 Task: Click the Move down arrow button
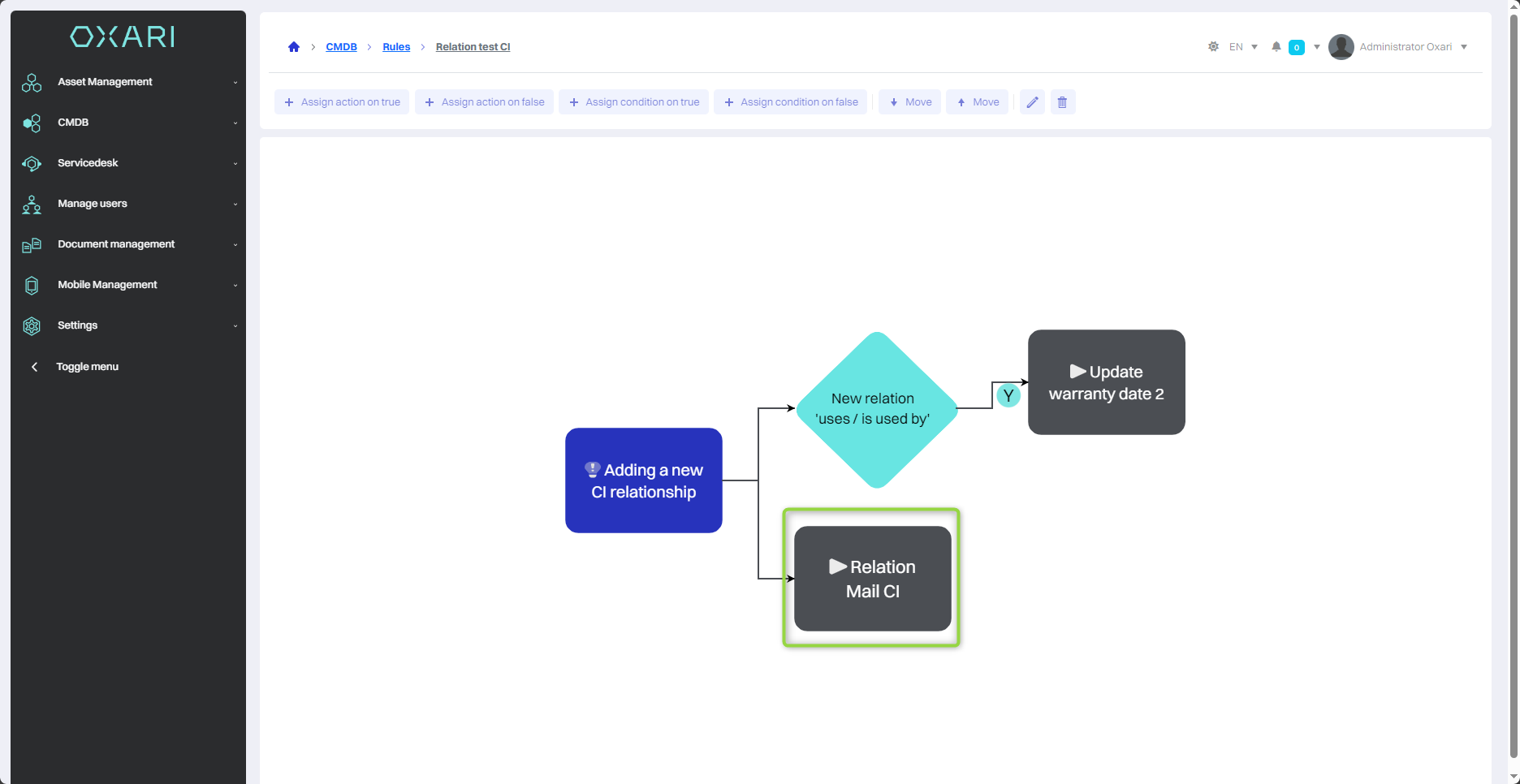[x=909, y=102]
